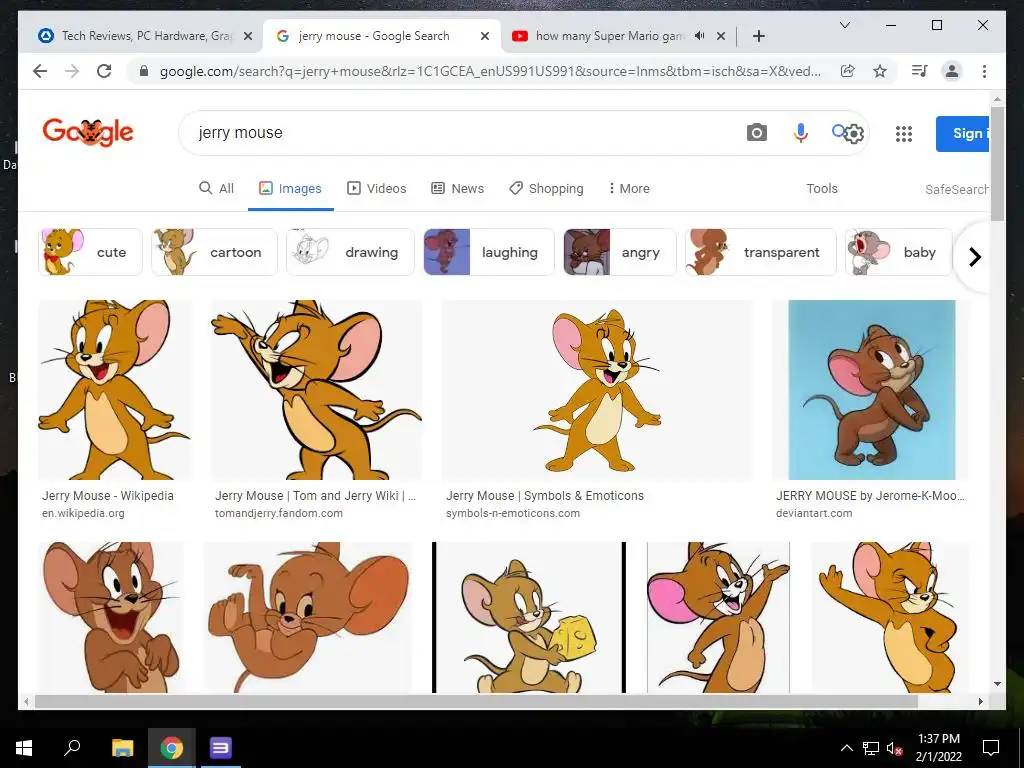Open File Explorer from the taskbar
This screenshot has height=768, width=1024.
coord(122,748)
